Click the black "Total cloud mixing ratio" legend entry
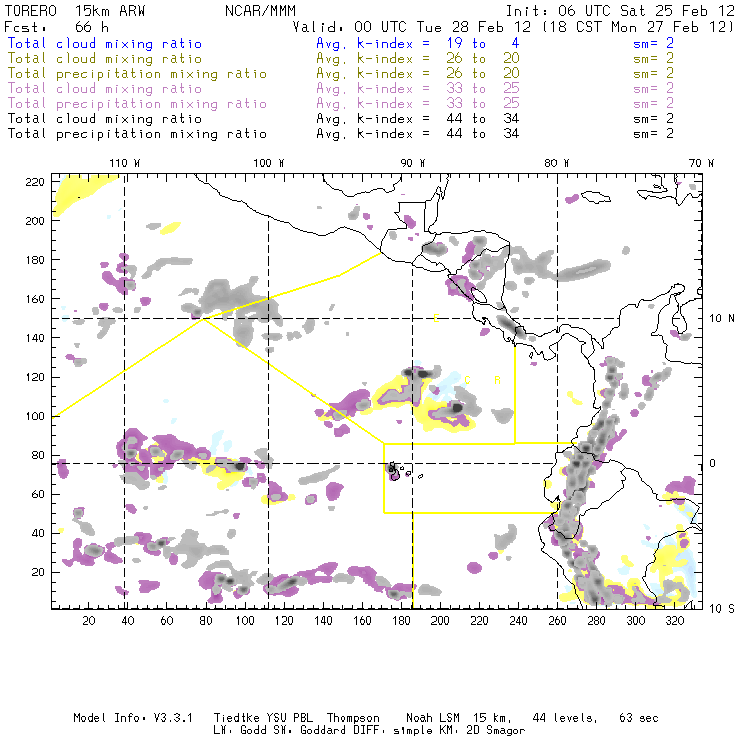Viewport: 740px width, 740px height. (105, 118)
